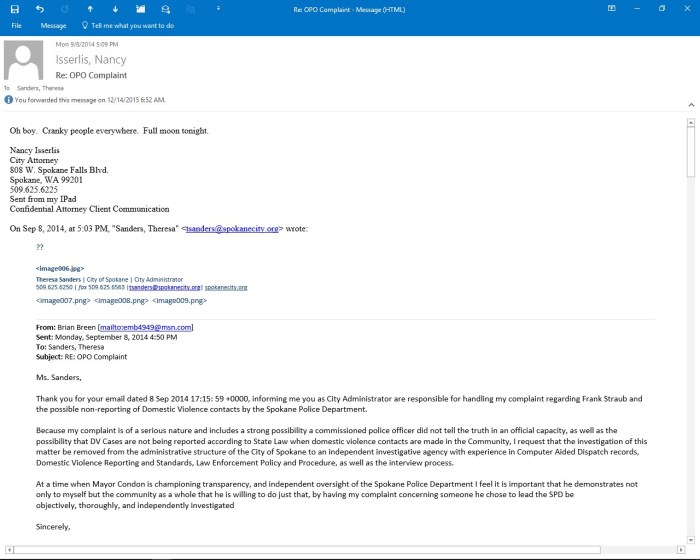
Task: Switch to the Message tab
Action: [x=53, y=25]
